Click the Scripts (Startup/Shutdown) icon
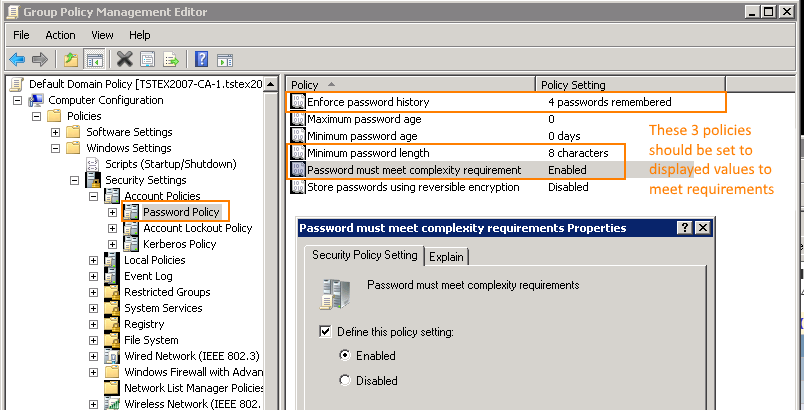This screenshot has height=410, width=804. [x=93, y=164]
